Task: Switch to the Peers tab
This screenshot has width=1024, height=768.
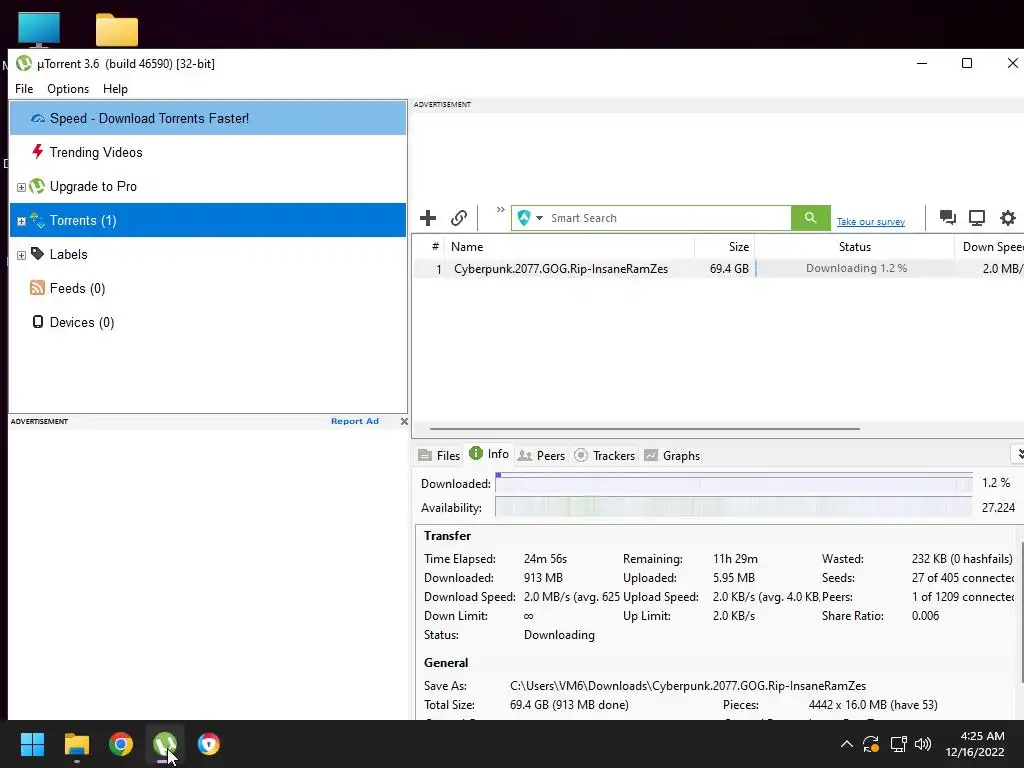Action: [541, 456]
